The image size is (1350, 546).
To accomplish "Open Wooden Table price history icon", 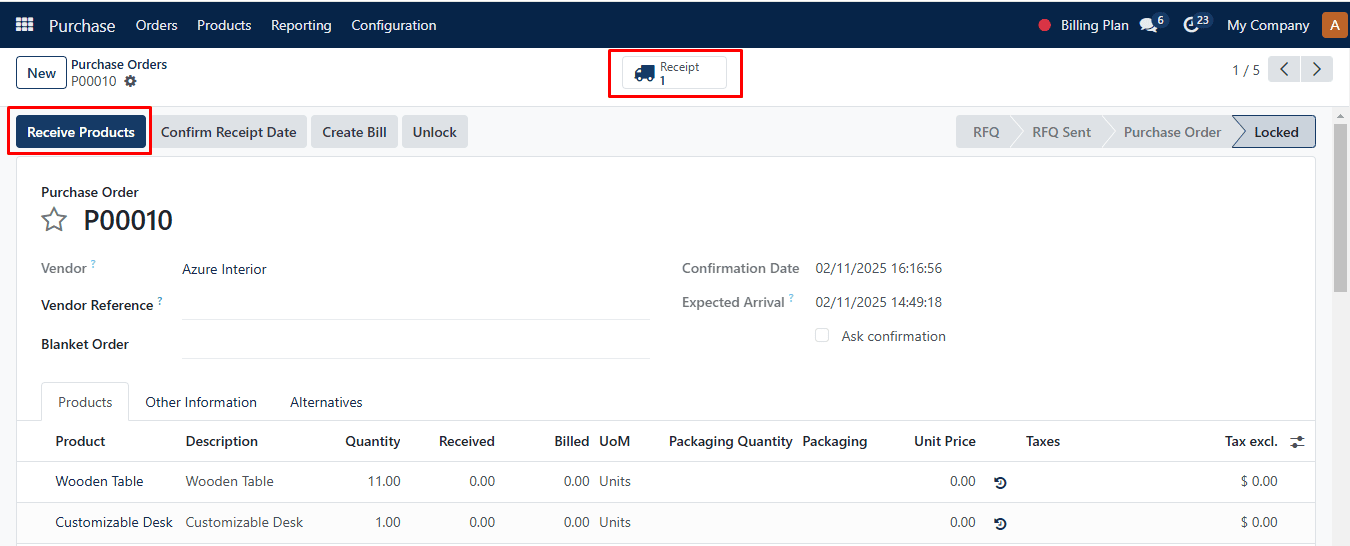I will pyautogui.click(x=1000, y=482).
